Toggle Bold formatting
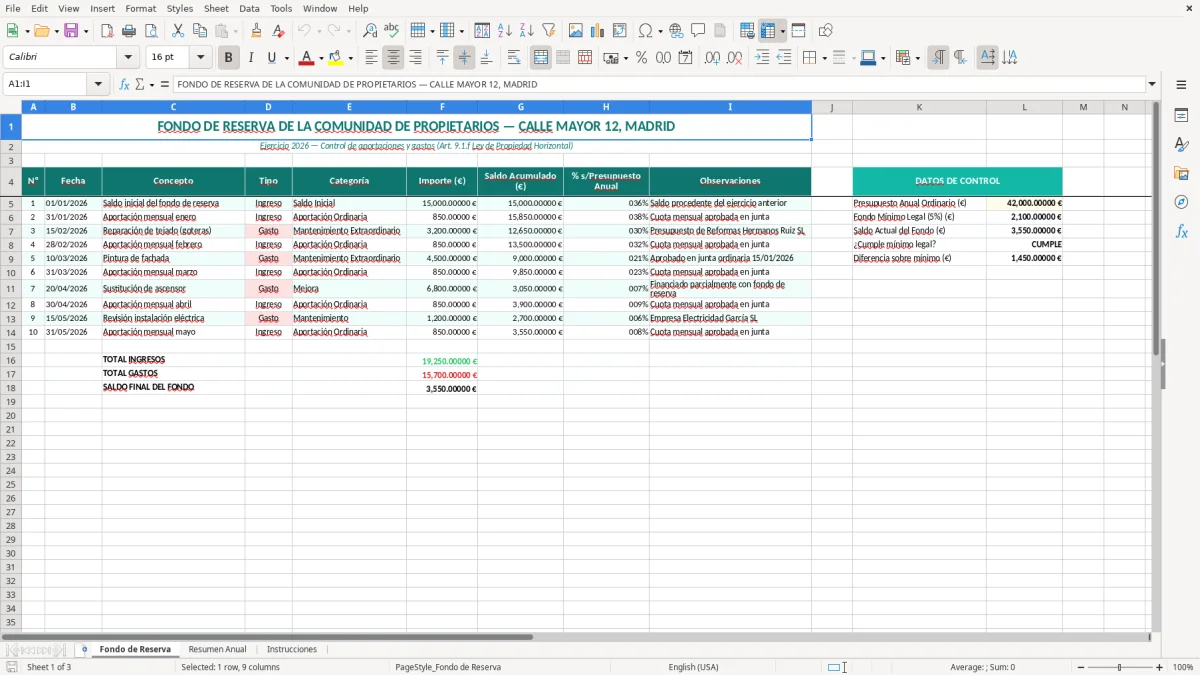The height and width of the screenshot is (675, 1200). [228, 58]
